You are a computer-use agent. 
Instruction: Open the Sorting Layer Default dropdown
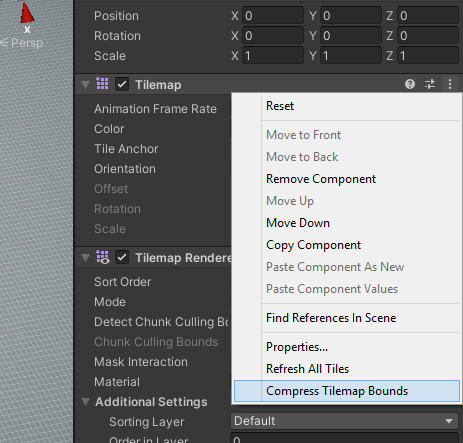344,421
